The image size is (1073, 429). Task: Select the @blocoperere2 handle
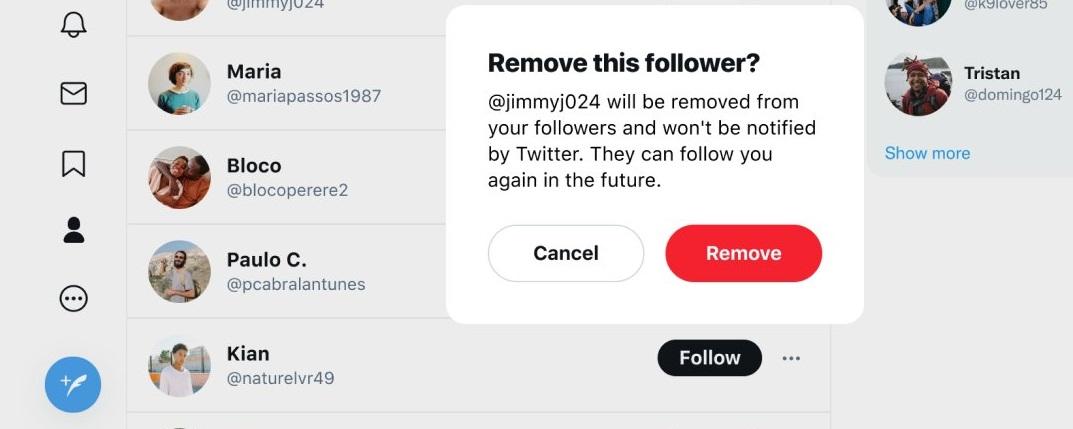287,190
